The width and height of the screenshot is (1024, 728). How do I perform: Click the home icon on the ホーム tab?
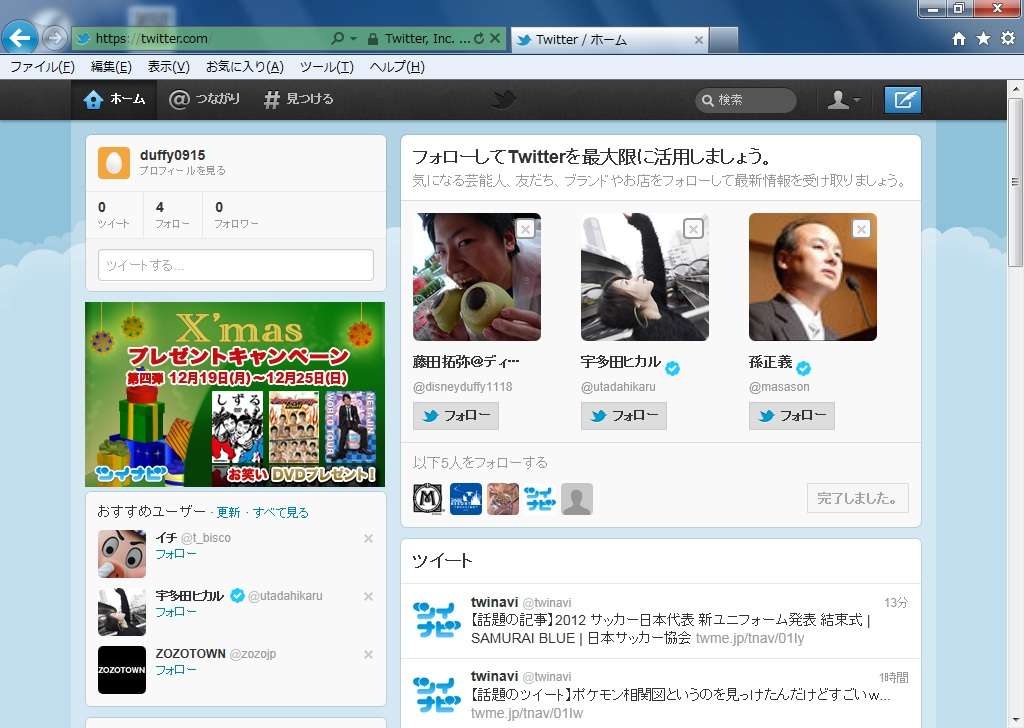[x=91, y=99]
